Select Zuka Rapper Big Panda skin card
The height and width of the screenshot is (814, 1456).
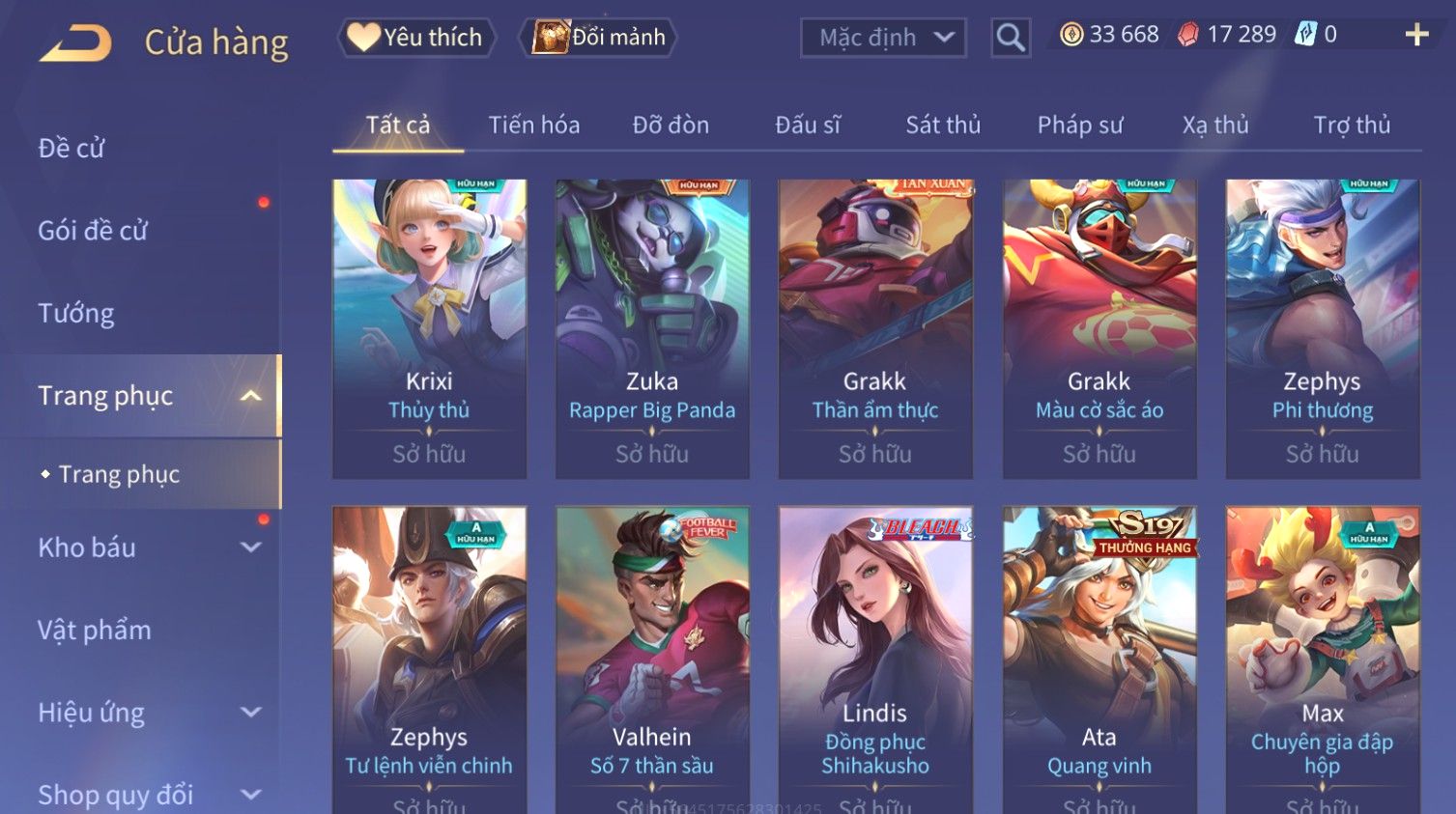coord(652,328)
